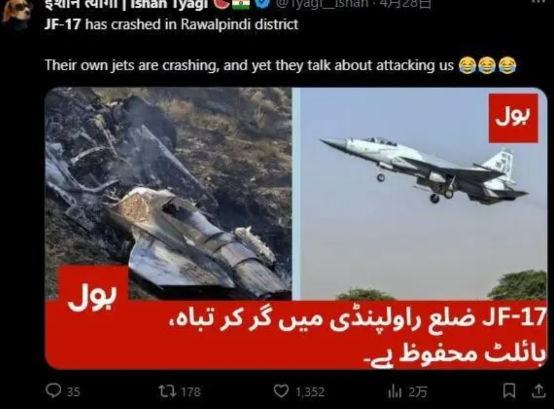
Task: Click the tweet date timestamp
Action: coord(405,4)
